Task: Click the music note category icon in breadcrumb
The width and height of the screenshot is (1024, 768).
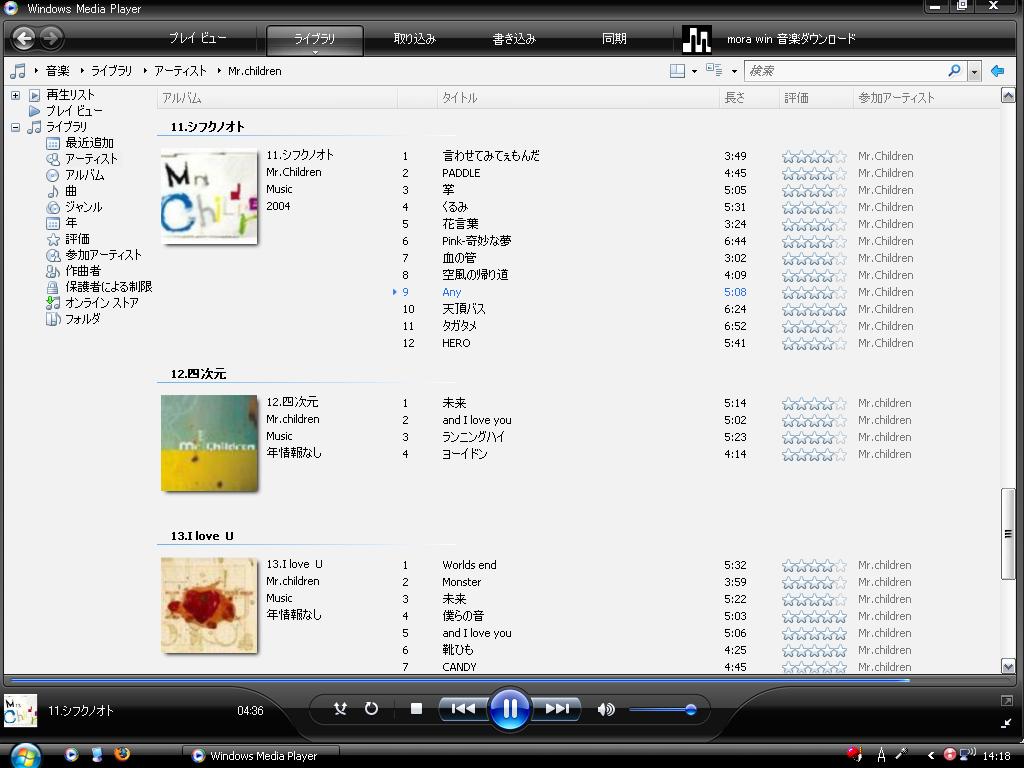Action: click(x=18, y=71)
